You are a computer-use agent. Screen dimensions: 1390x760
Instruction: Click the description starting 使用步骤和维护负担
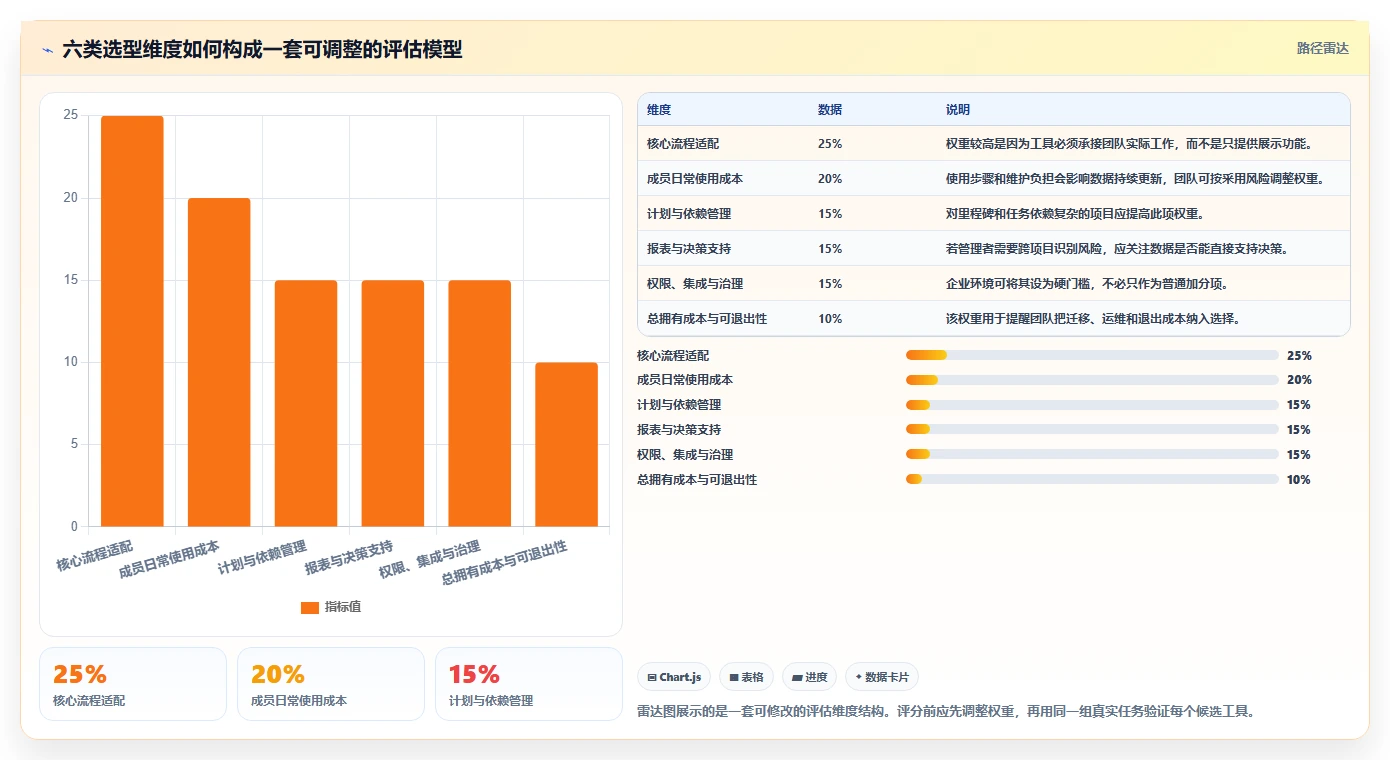(1135, 179)
